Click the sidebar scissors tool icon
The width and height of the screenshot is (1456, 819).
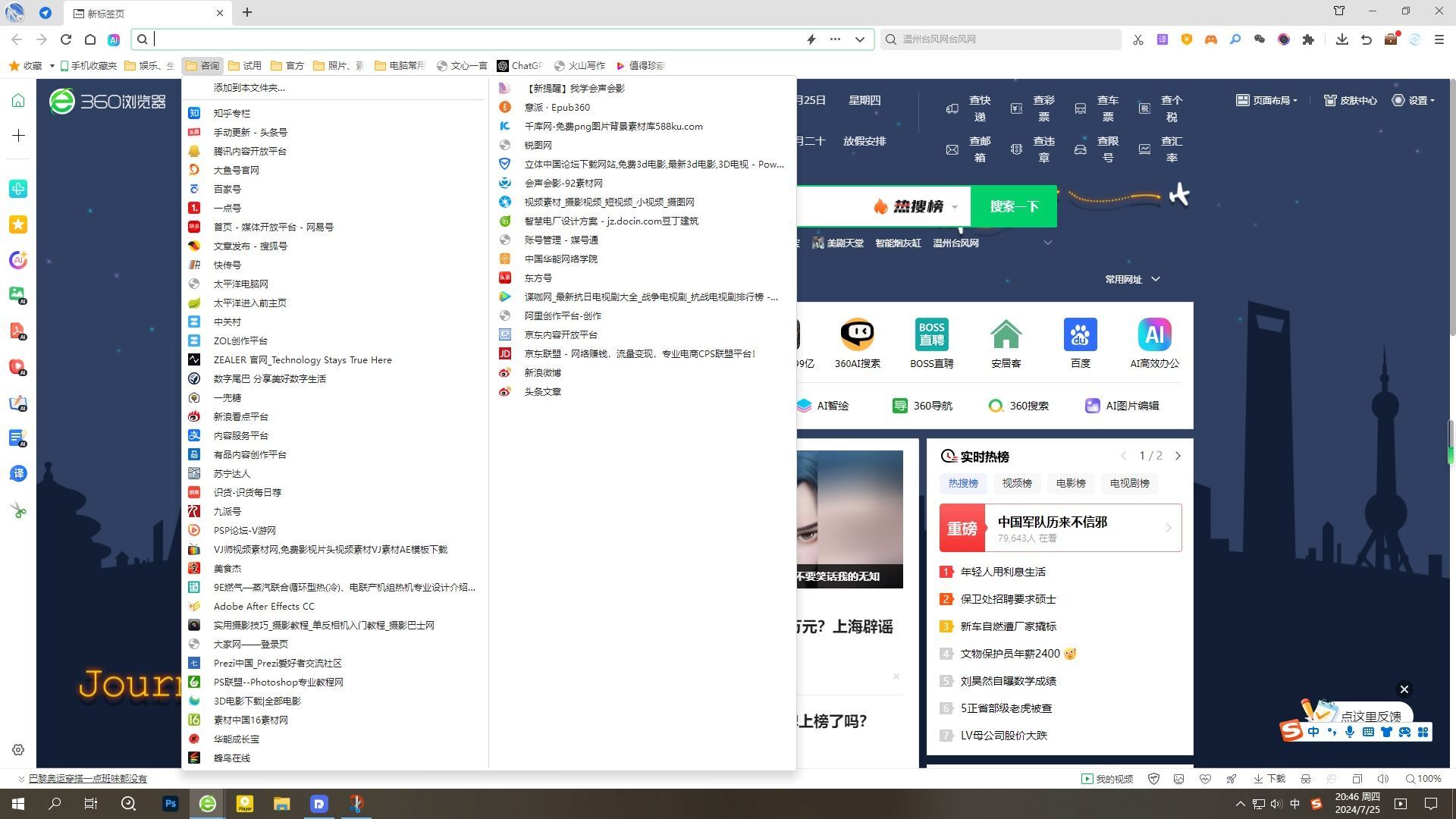[x=18, y=510]
